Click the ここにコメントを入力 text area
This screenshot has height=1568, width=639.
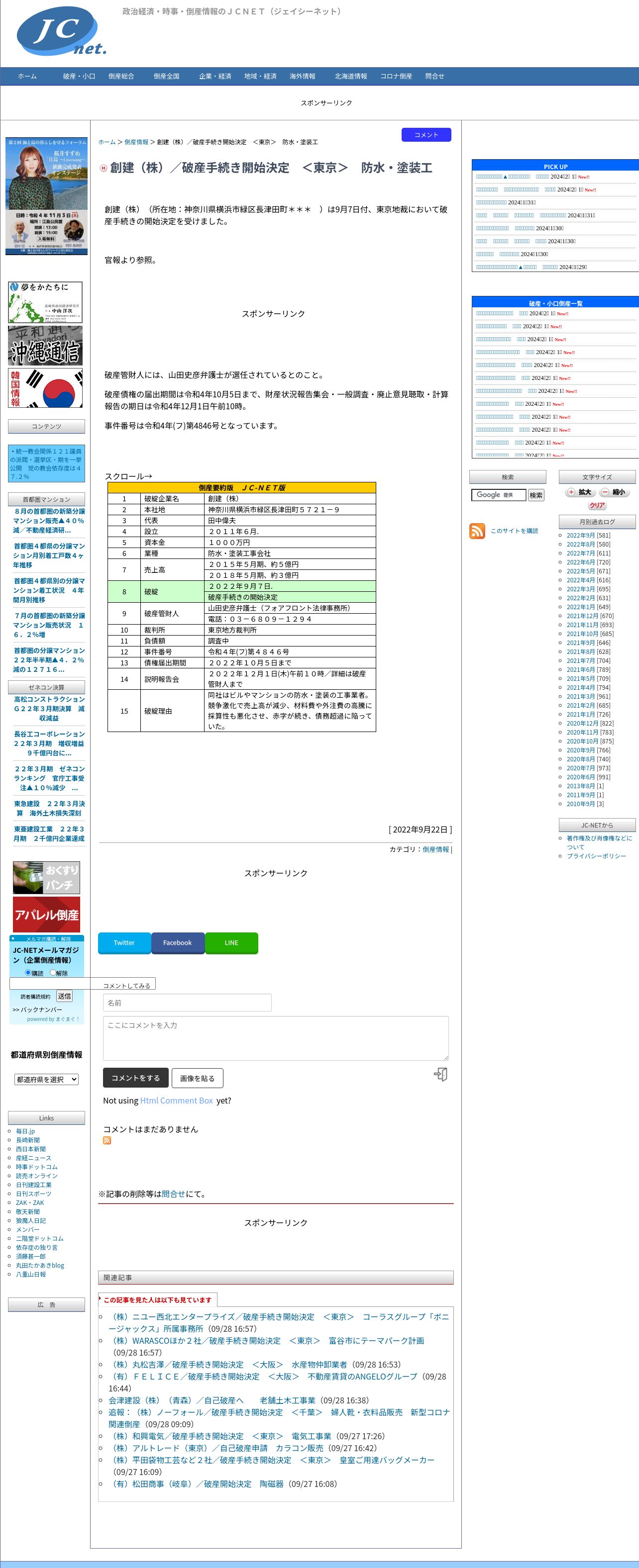pos(276,1038)
